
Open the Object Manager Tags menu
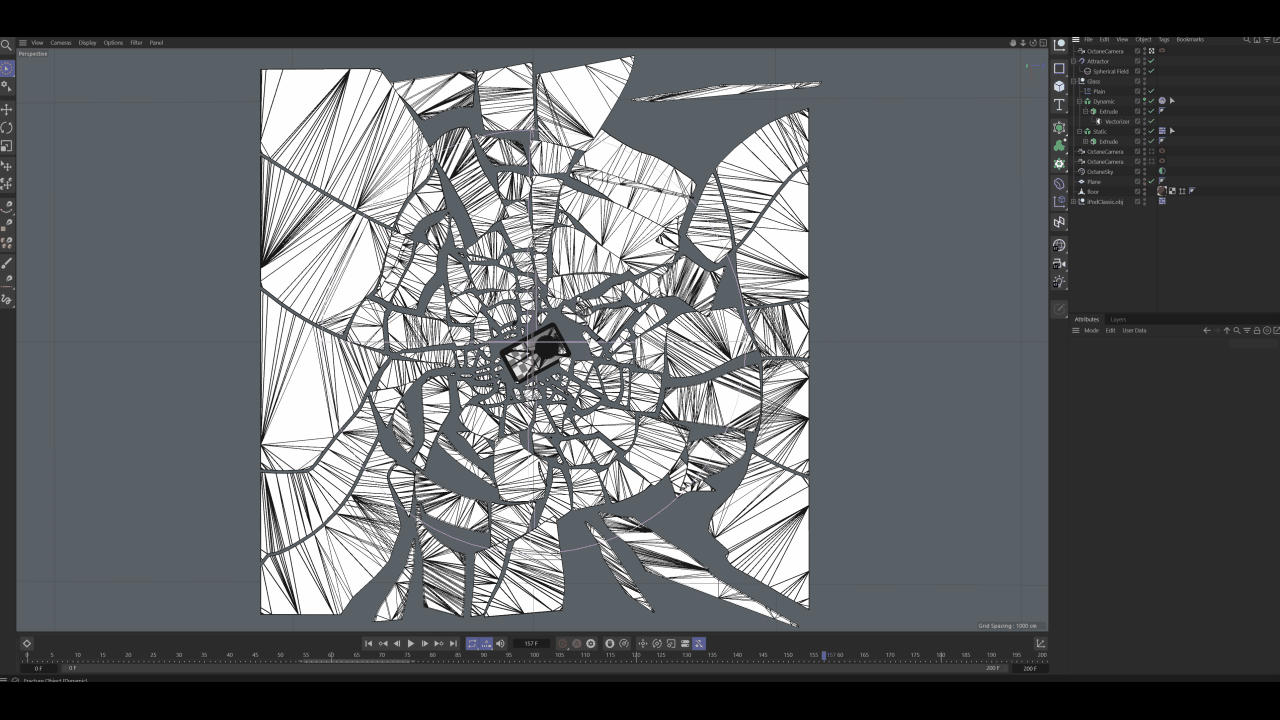point(1164,40)
